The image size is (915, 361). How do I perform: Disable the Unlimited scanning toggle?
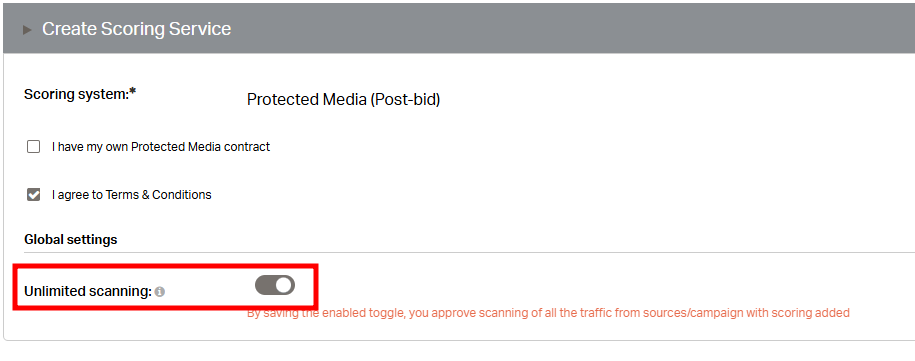click(275, 285)
